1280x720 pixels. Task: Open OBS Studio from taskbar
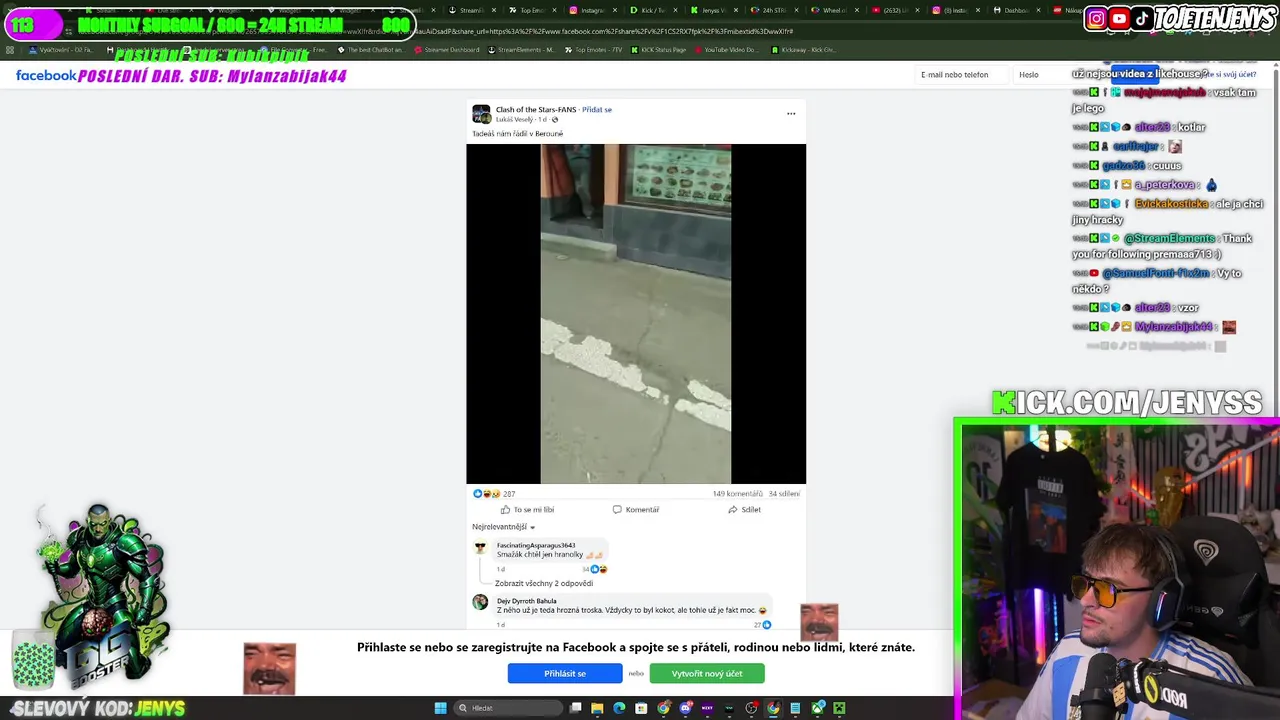click(751, 708)
